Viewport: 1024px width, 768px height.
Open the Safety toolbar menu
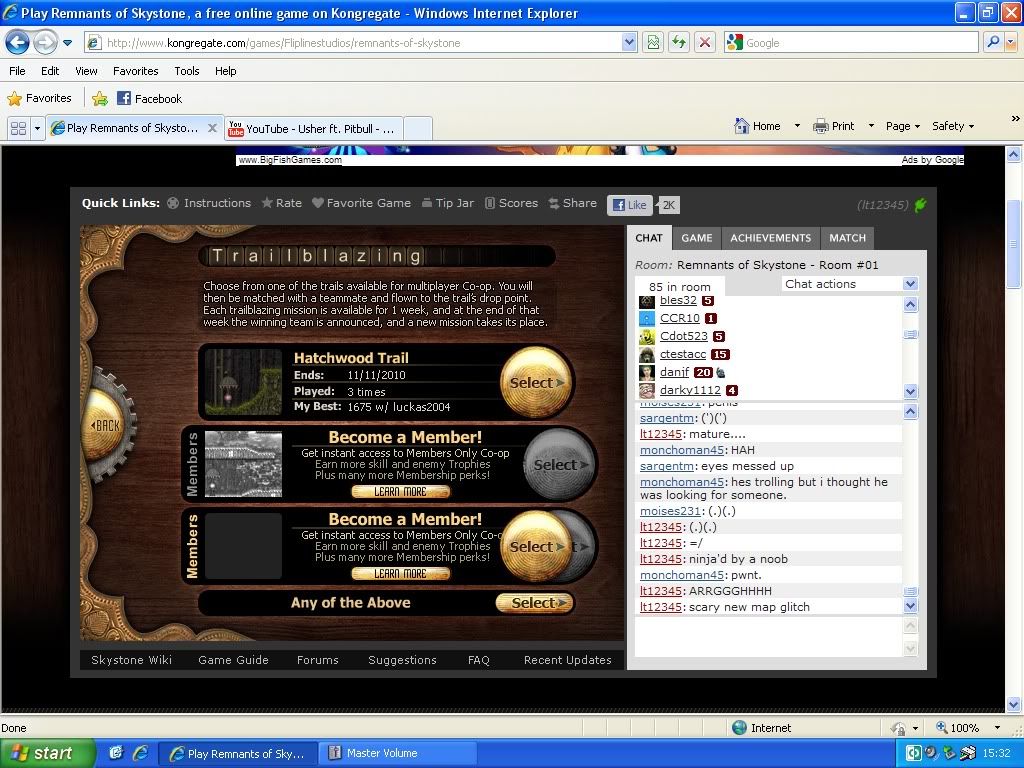point(953,126)
